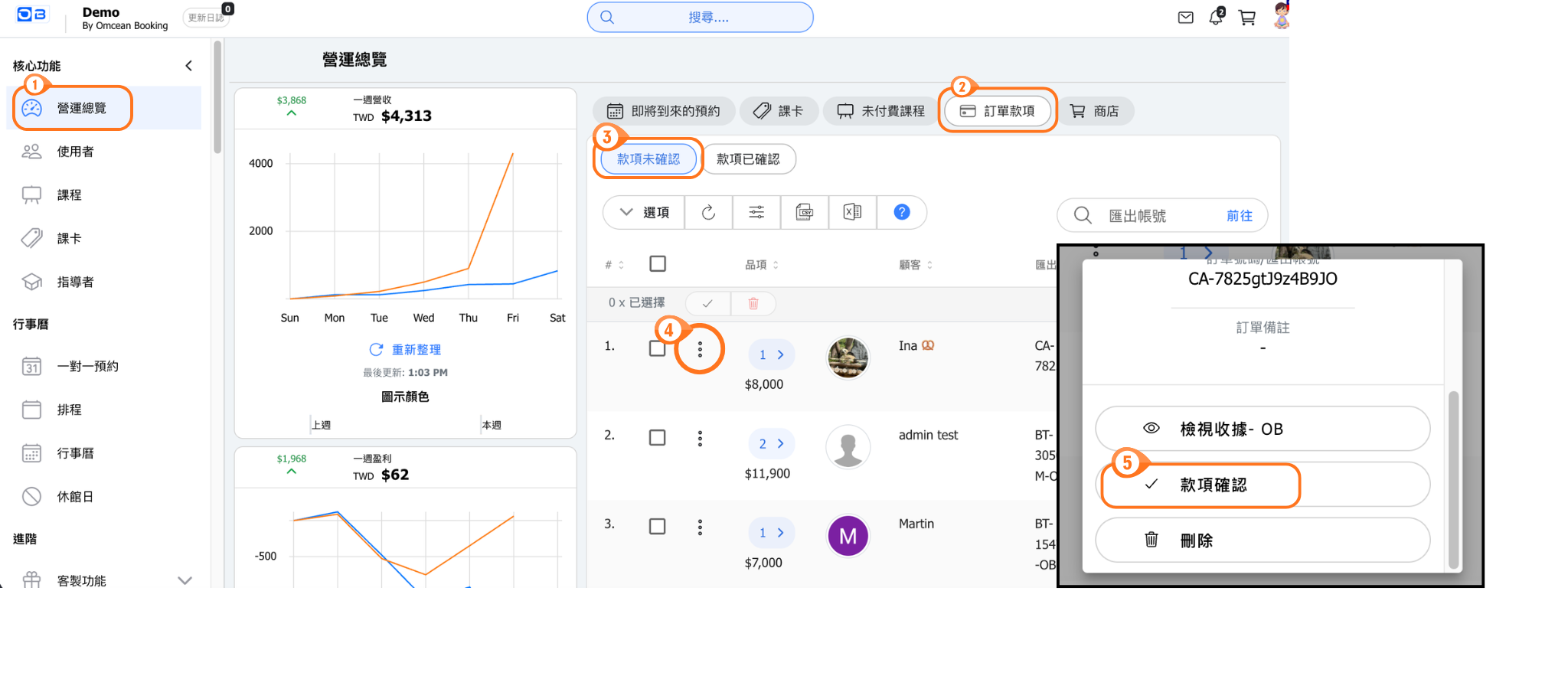Open the filter settings sliders icon
This screenshot has width=1568, height=689.
click(x=756, y=213)
